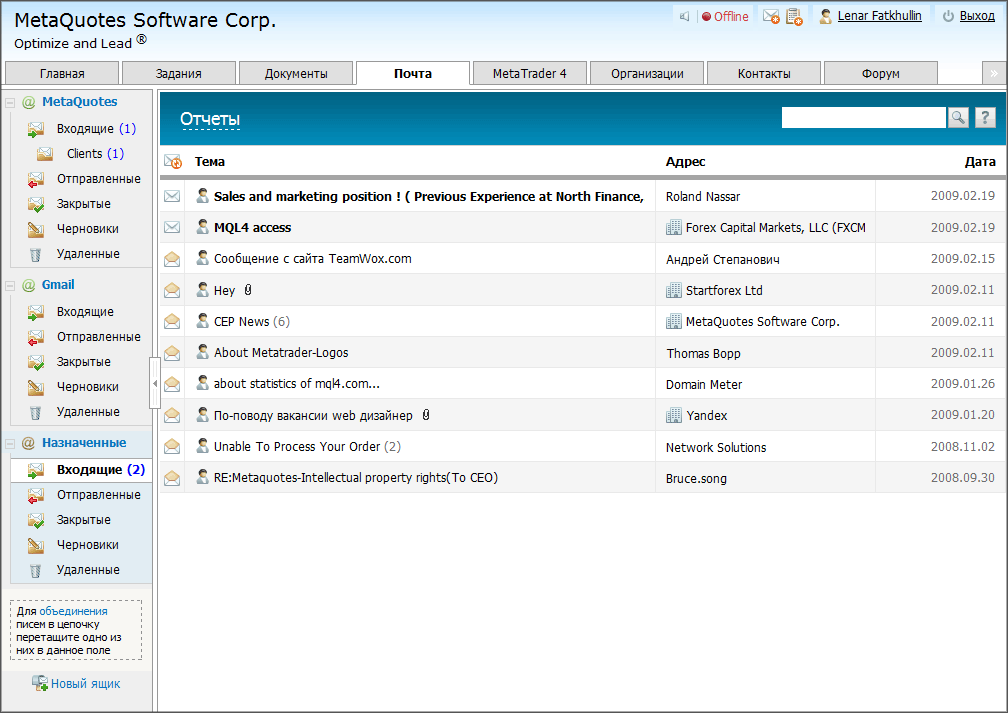Click the power icon beside Выход

(x=948, y=16)
